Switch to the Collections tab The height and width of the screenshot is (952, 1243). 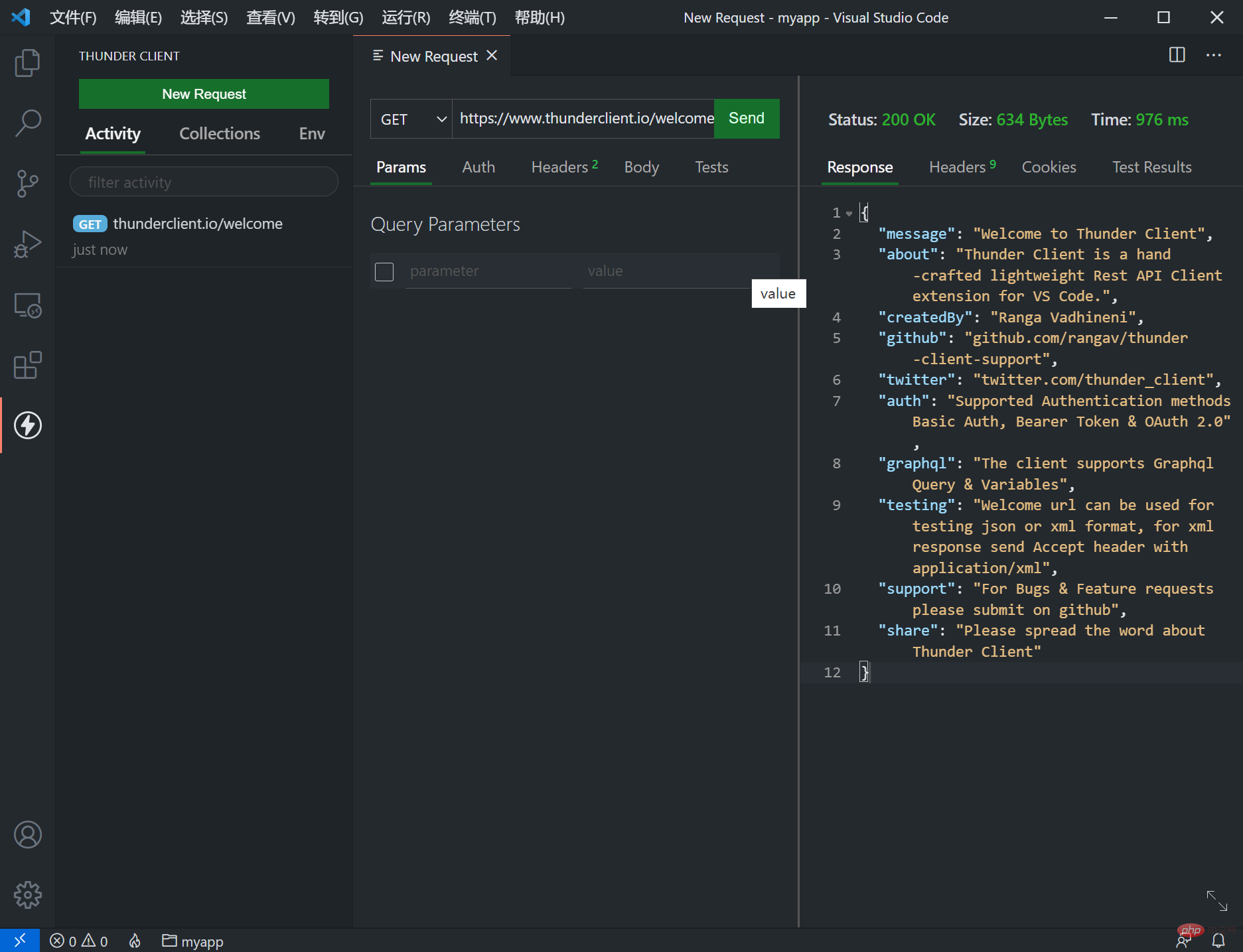(x=220, y=134)
